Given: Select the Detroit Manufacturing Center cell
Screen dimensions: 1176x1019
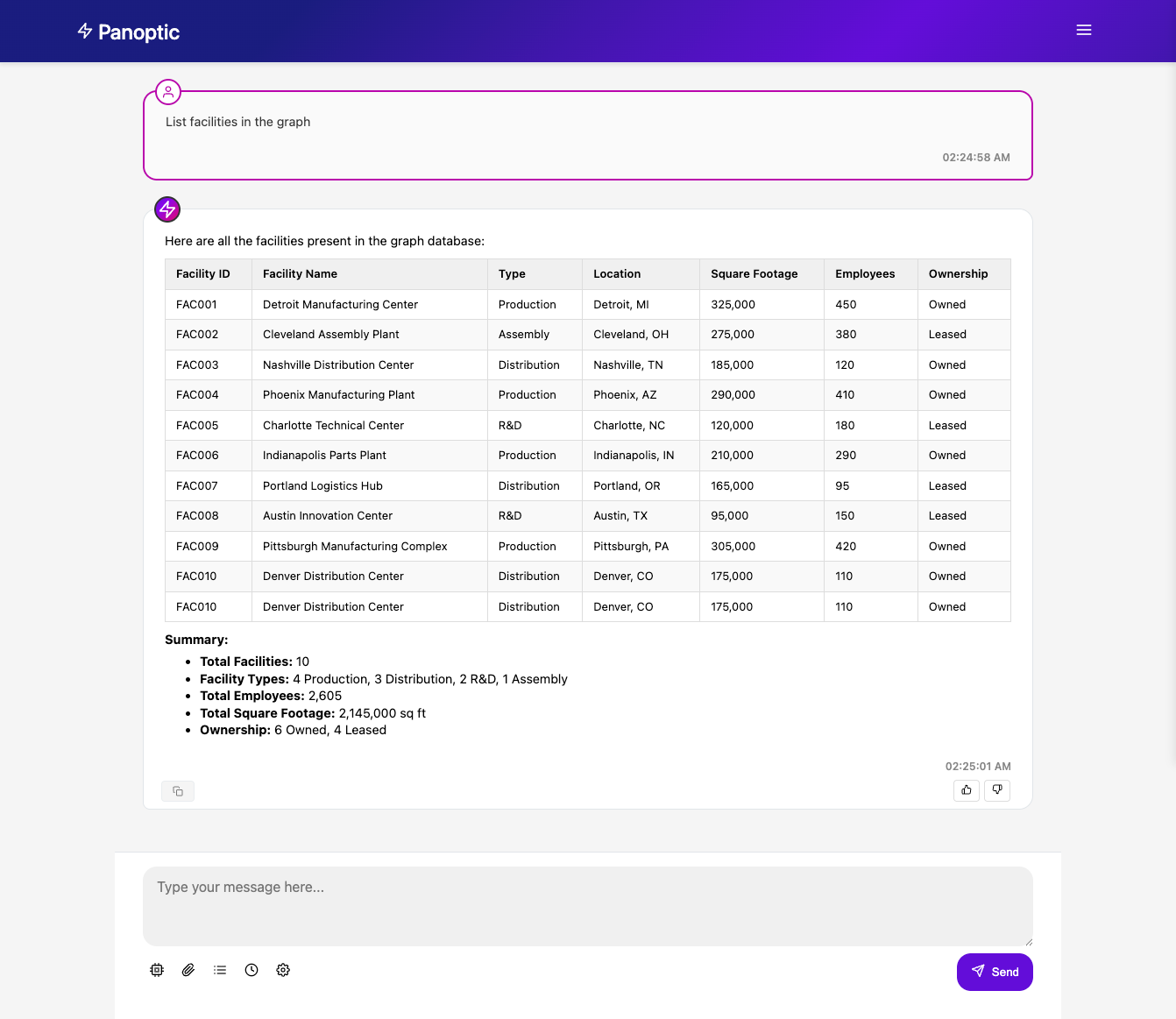Looking at the screenshot, I should tap(340, 305).
